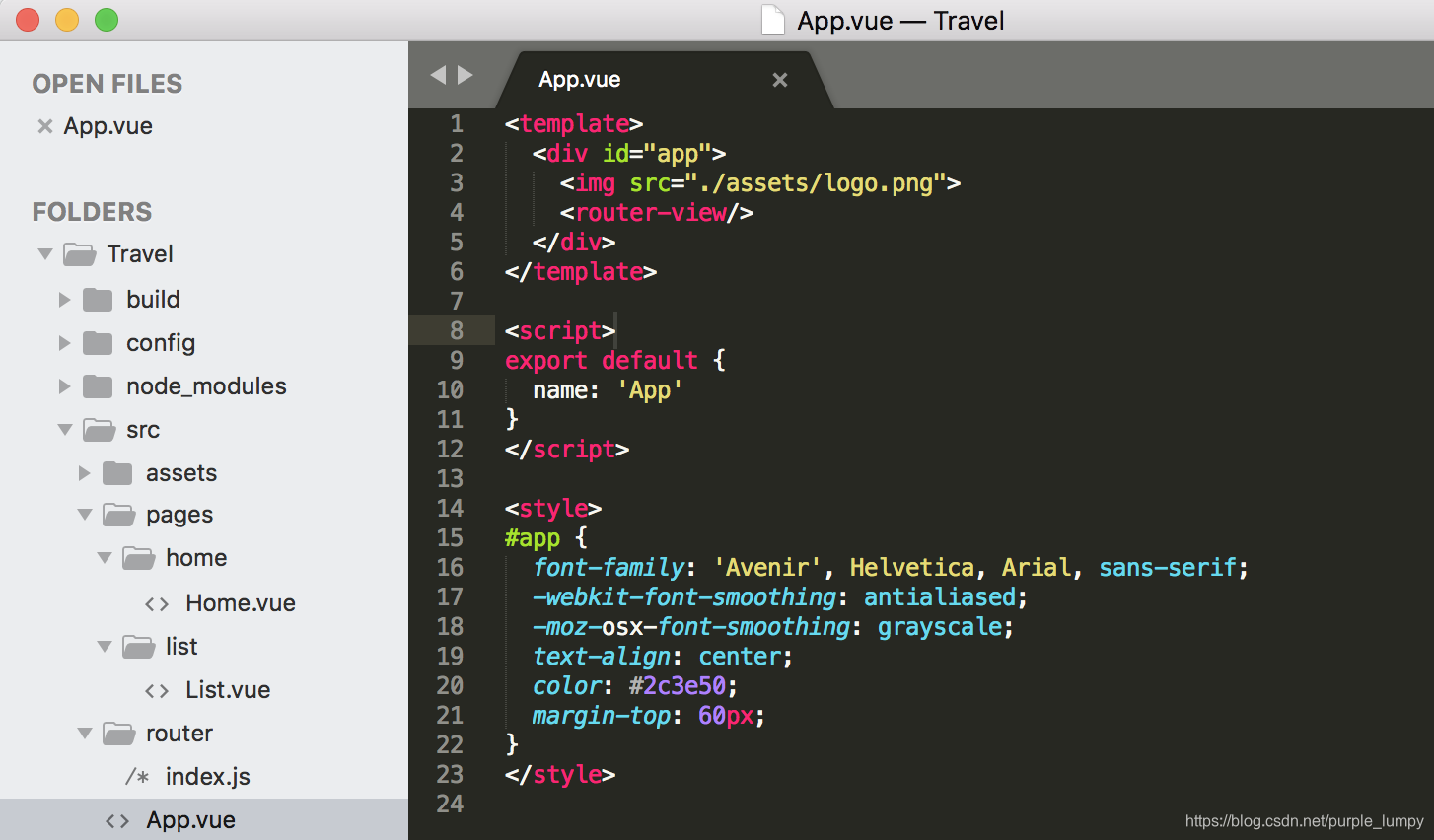
Task: Click the markup icon beside Home.vue
Action: tap(157, 603)
